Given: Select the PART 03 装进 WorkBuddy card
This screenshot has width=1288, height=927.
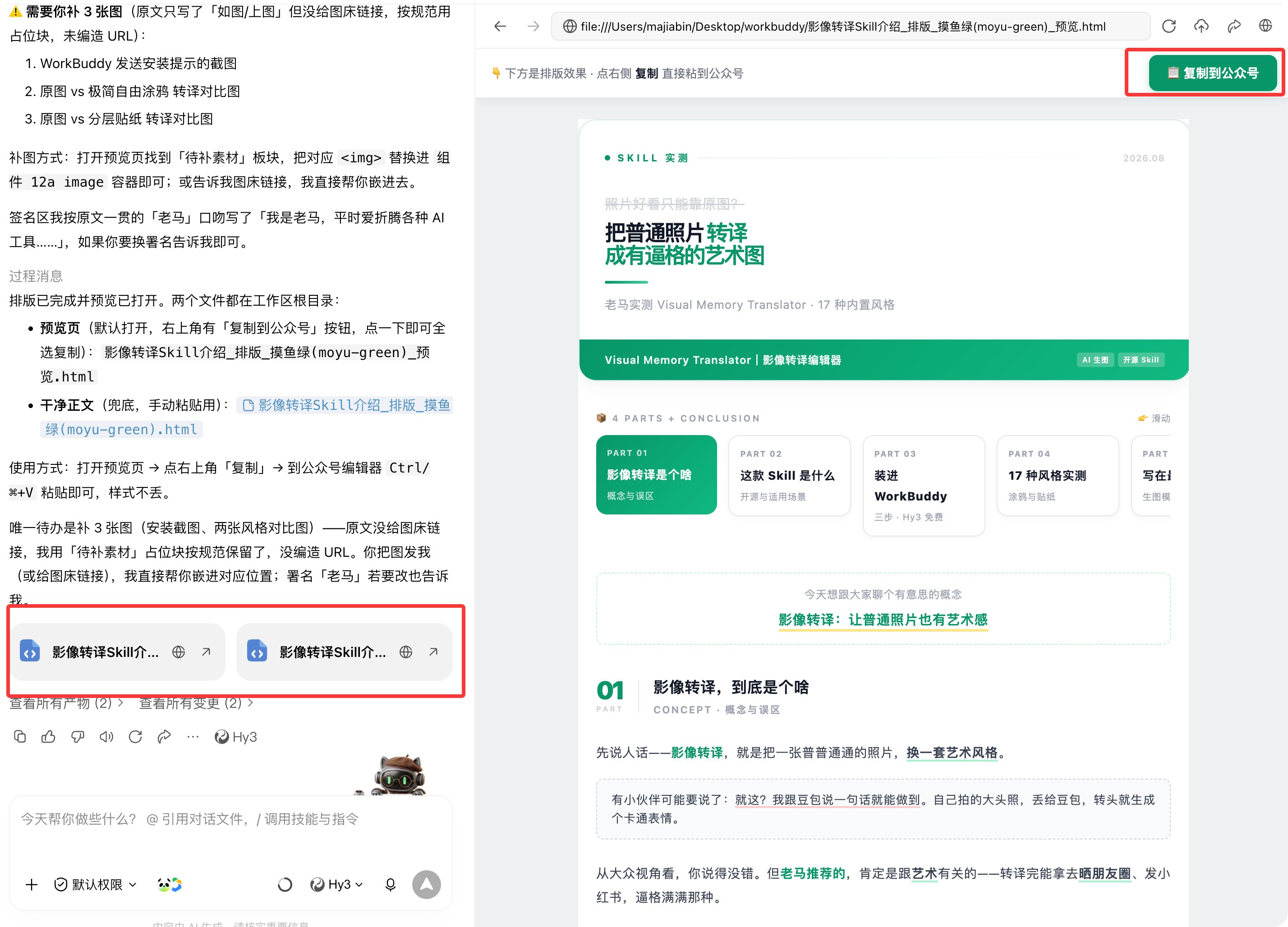Looking at the screenshot, I should tap(924, 485).
